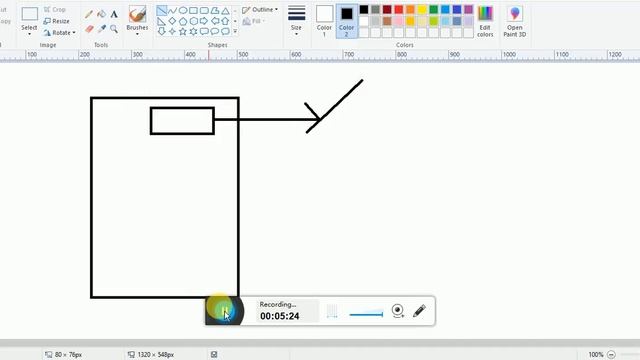
Task: Choose the Line shape
Action: (x=162, y=11)
